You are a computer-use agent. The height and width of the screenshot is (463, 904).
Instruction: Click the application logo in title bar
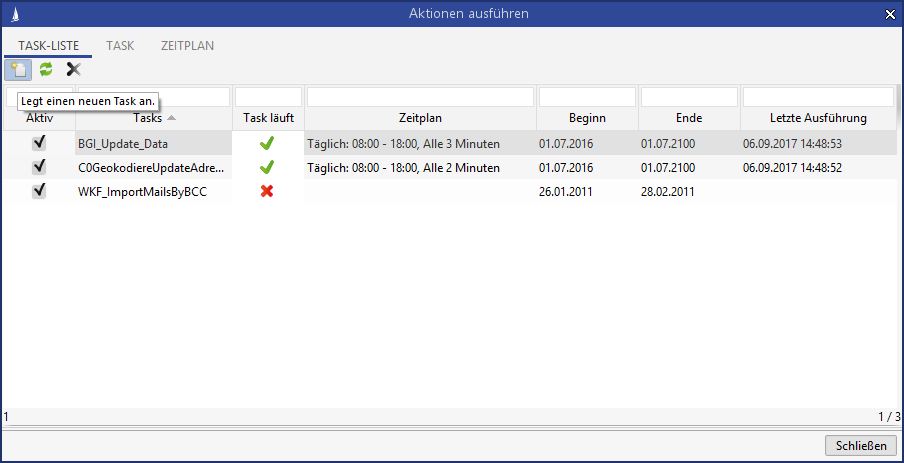click(13, 13)
